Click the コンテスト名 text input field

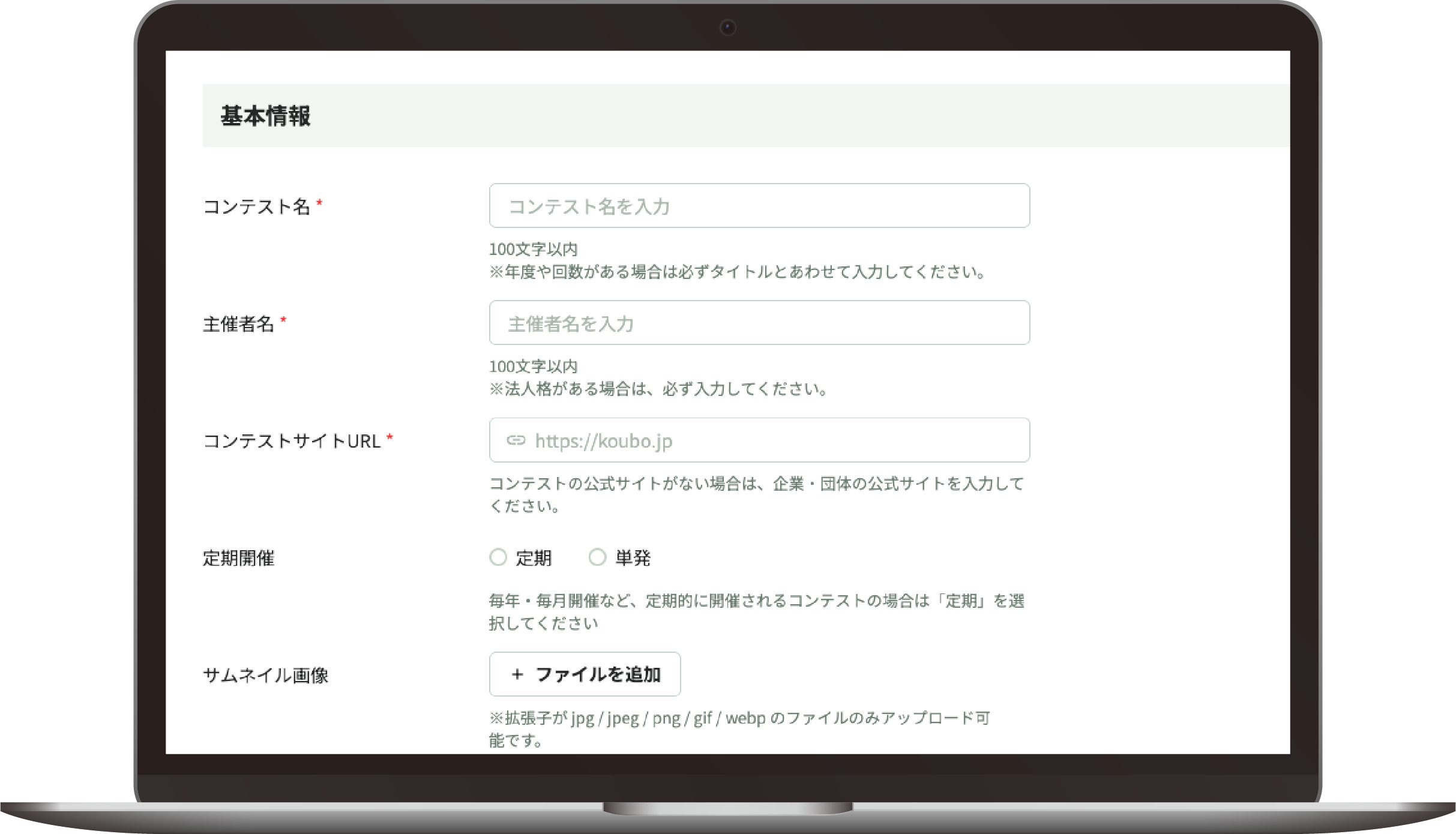pos(759,206)
